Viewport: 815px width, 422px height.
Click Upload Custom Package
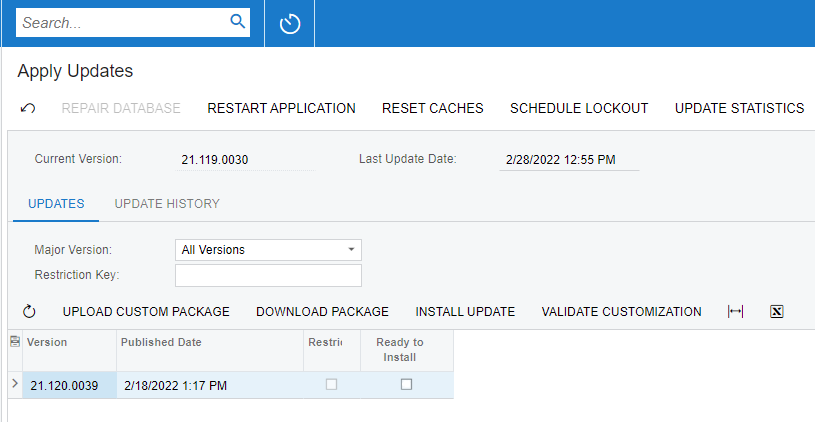(146, 311)
